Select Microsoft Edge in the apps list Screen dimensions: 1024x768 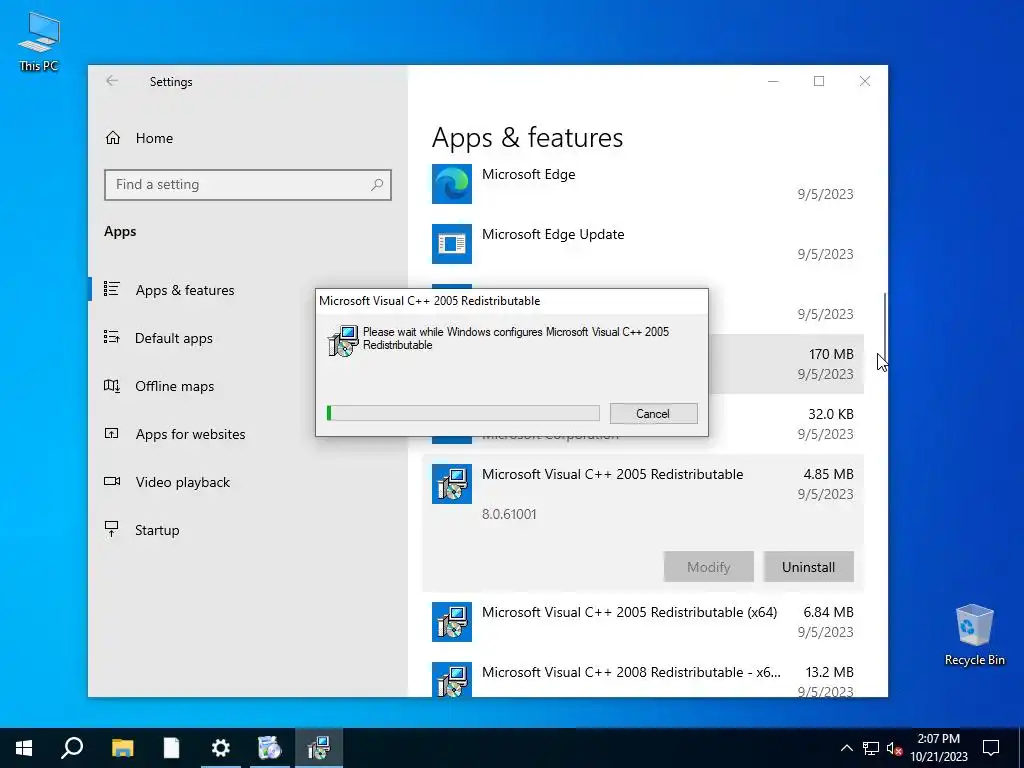click(643, 184)
